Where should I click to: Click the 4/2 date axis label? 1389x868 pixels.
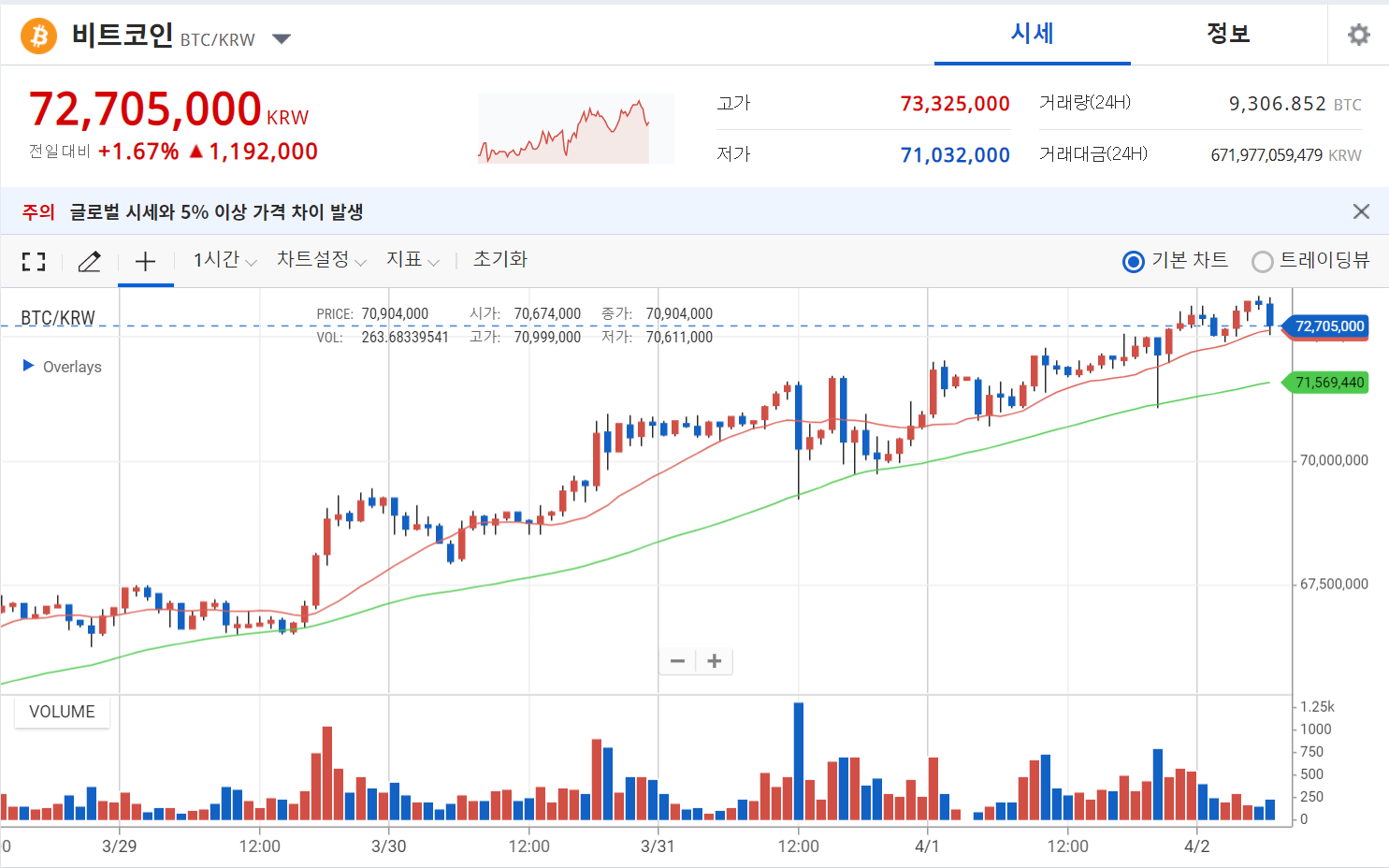click(x=1197, y=846)
